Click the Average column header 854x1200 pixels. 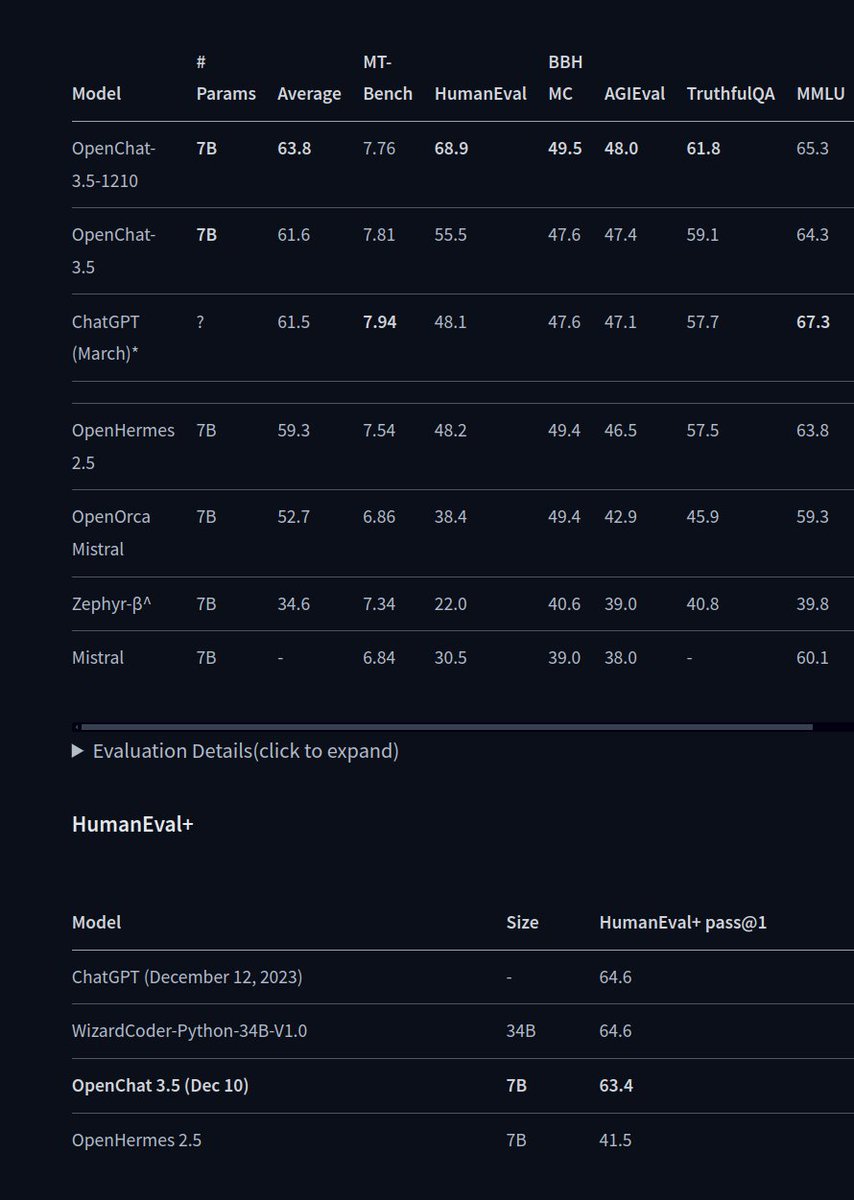tap(309, 94)
